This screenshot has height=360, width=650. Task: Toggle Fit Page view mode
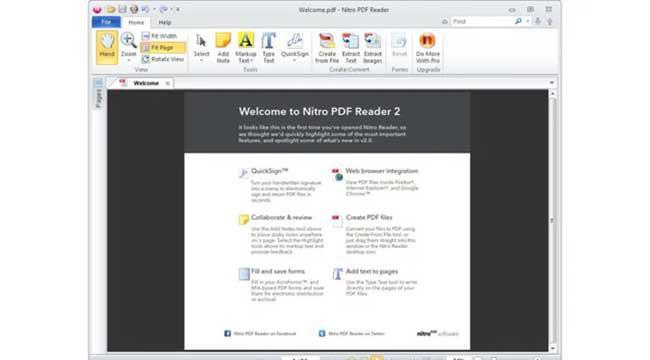(162, 48)
